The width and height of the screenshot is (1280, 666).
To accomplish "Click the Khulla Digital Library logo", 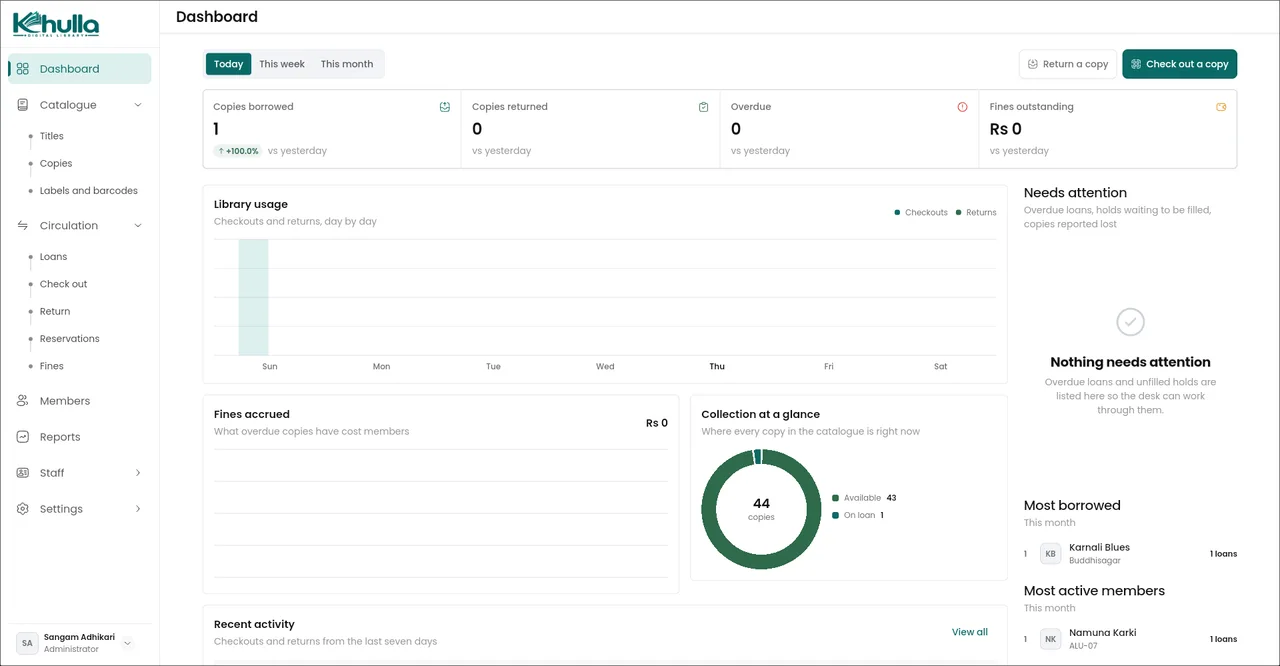I will tap(55, 24).
